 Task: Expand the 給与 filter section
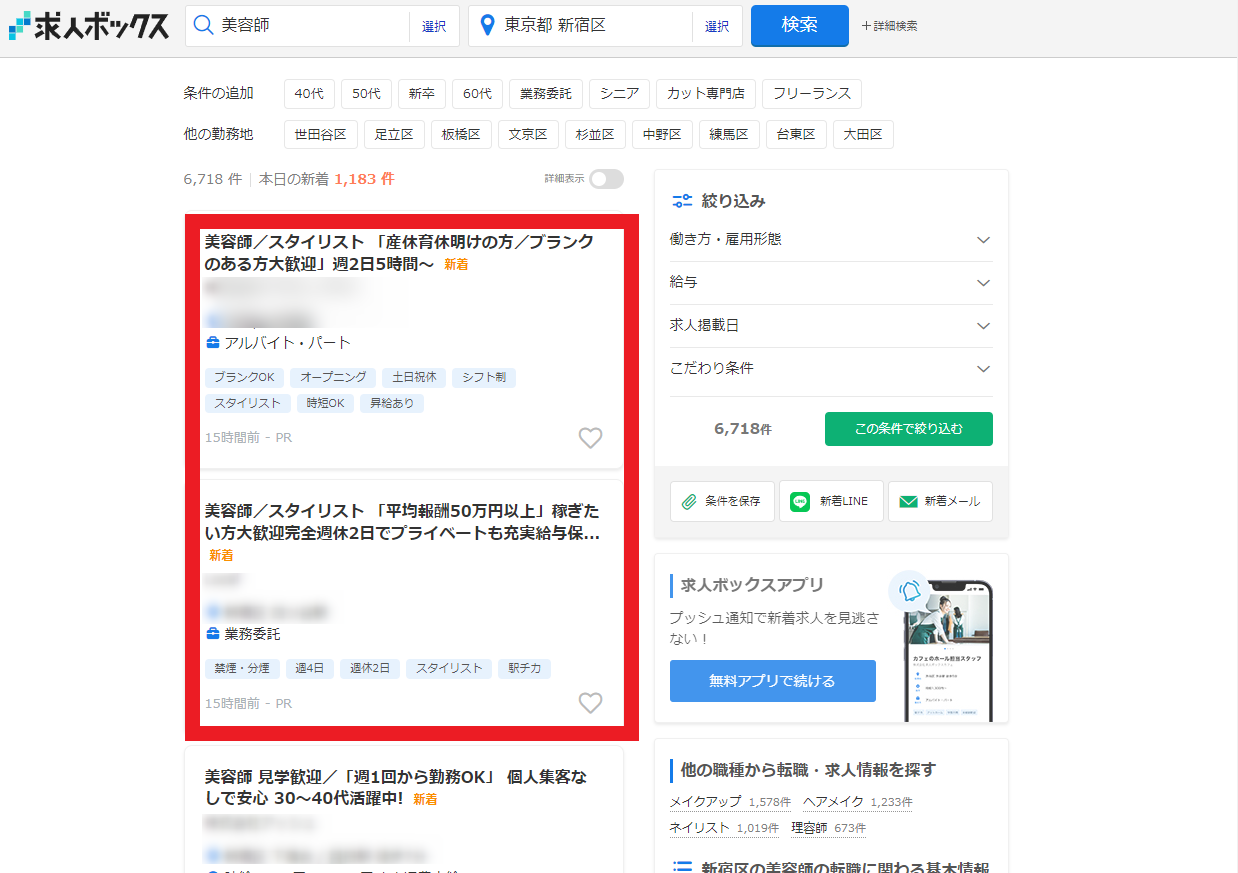coord(831,283)
